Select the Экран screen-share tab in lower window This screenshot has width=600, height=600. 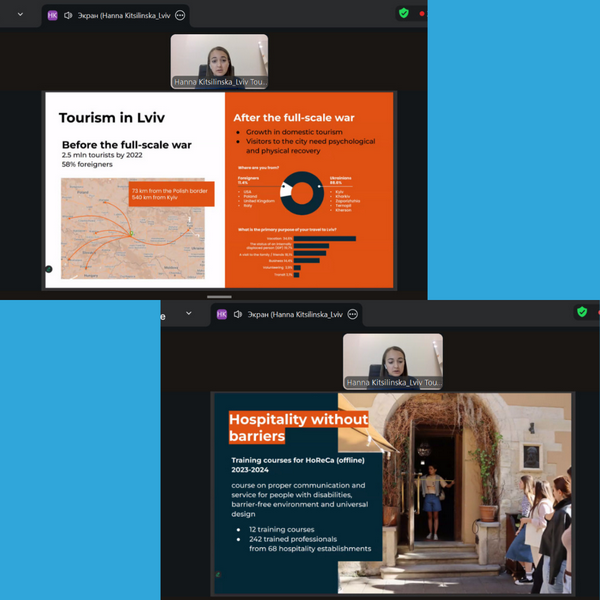pos(290,314)
